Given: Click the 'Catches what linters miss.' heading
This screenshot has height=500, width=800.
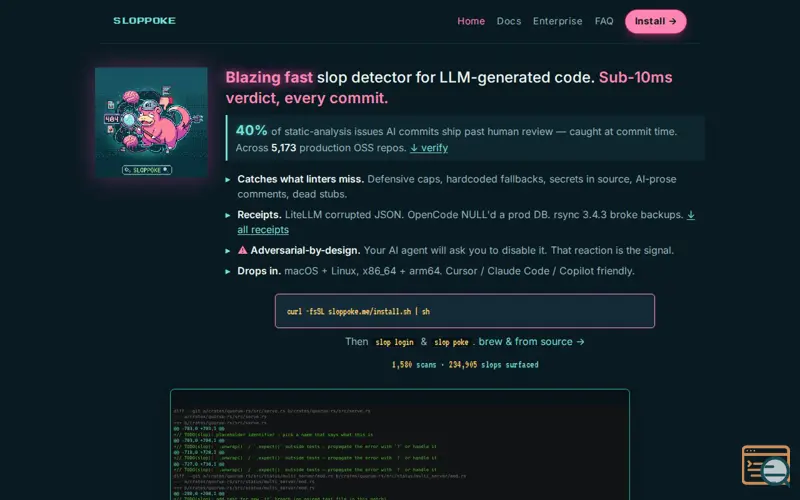Looking at the screenshot, I should click(x=301, y=179).
